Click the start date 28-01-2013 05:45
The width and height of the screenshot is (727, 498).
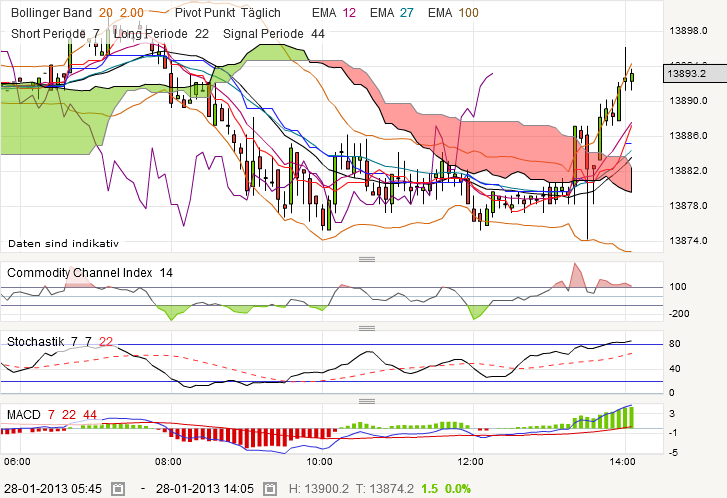53,489
